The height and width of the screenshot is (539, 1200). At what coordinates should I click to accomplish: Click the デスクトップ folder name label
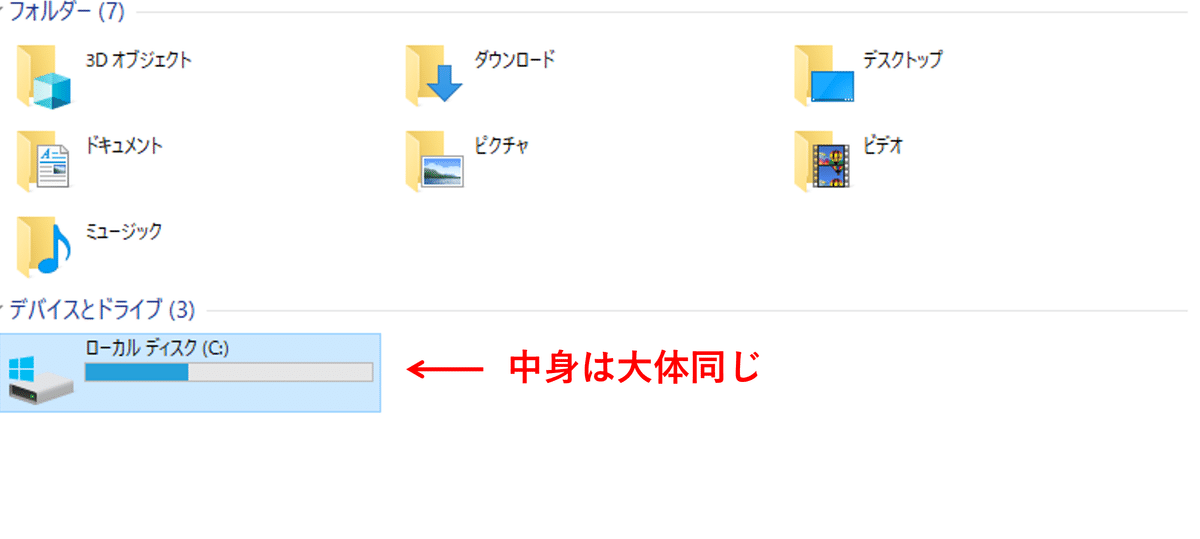(902, 60)
